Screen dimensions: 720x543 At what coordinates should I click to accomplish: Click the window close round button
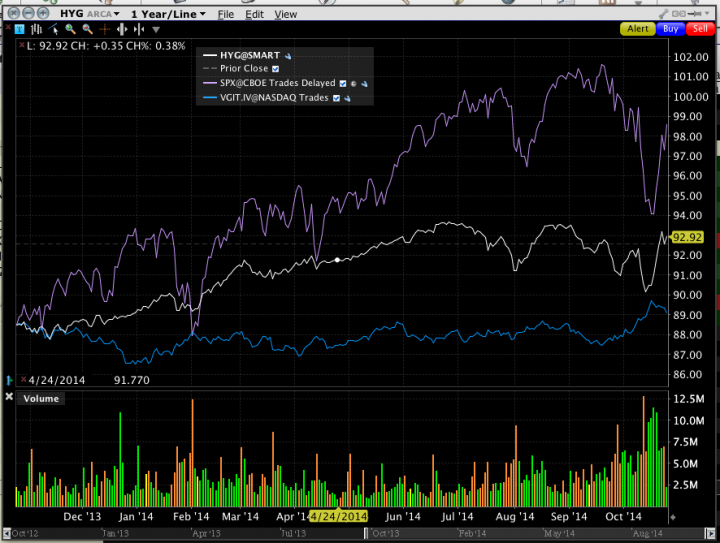(x=14, y=13)
